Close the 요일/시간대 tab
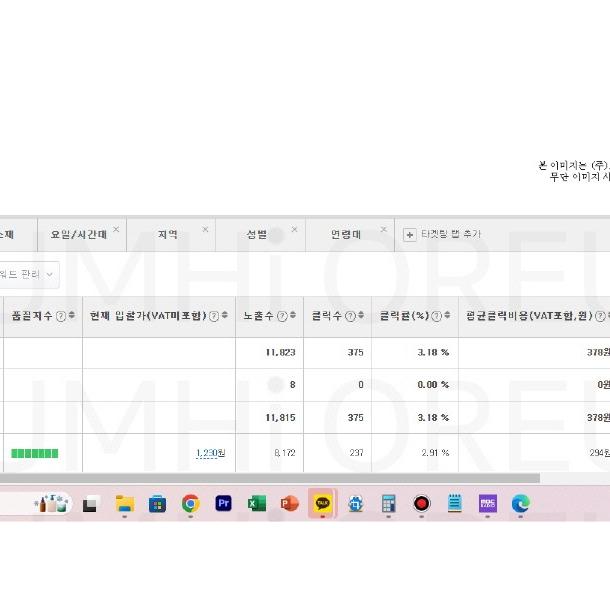610x610 pixels. 116,230
